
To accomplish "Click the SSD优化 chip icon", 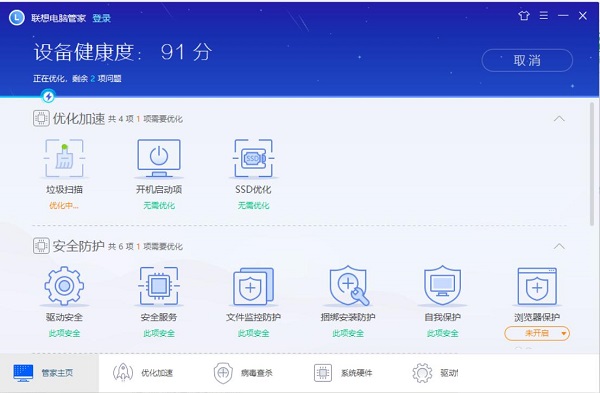I will pyautogui.click(x=253, y=158).
